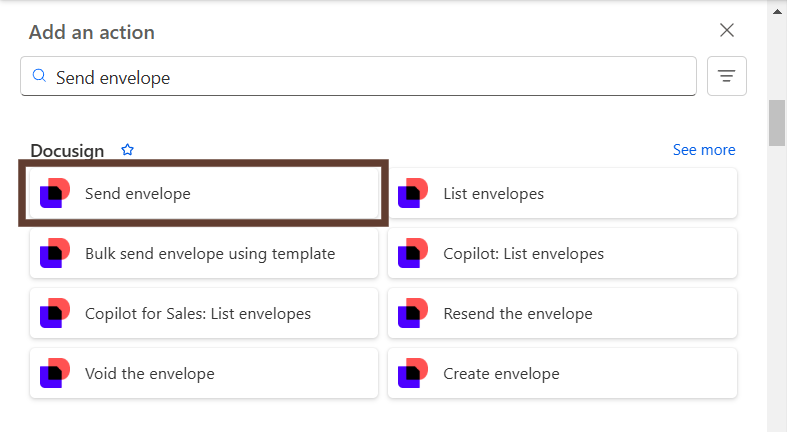
Task: Pick Bulk send envelope using template
Action: click(209, 253)
